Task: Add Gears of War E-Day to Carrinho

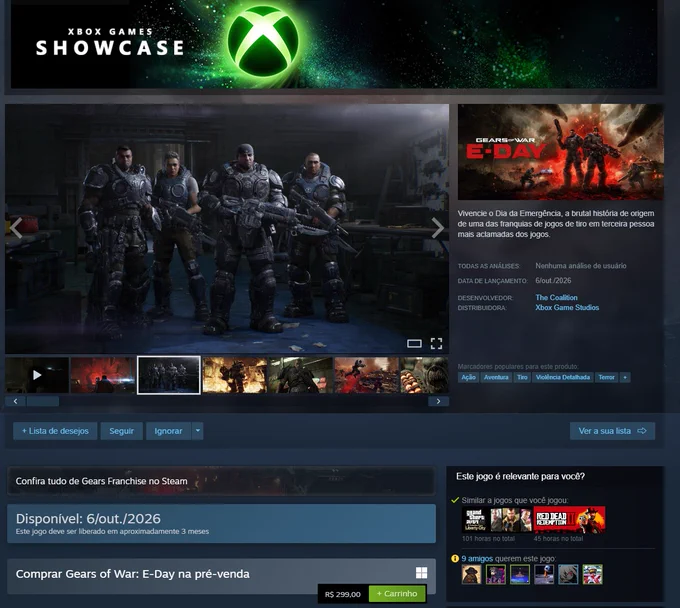Action: click(397, 594)
